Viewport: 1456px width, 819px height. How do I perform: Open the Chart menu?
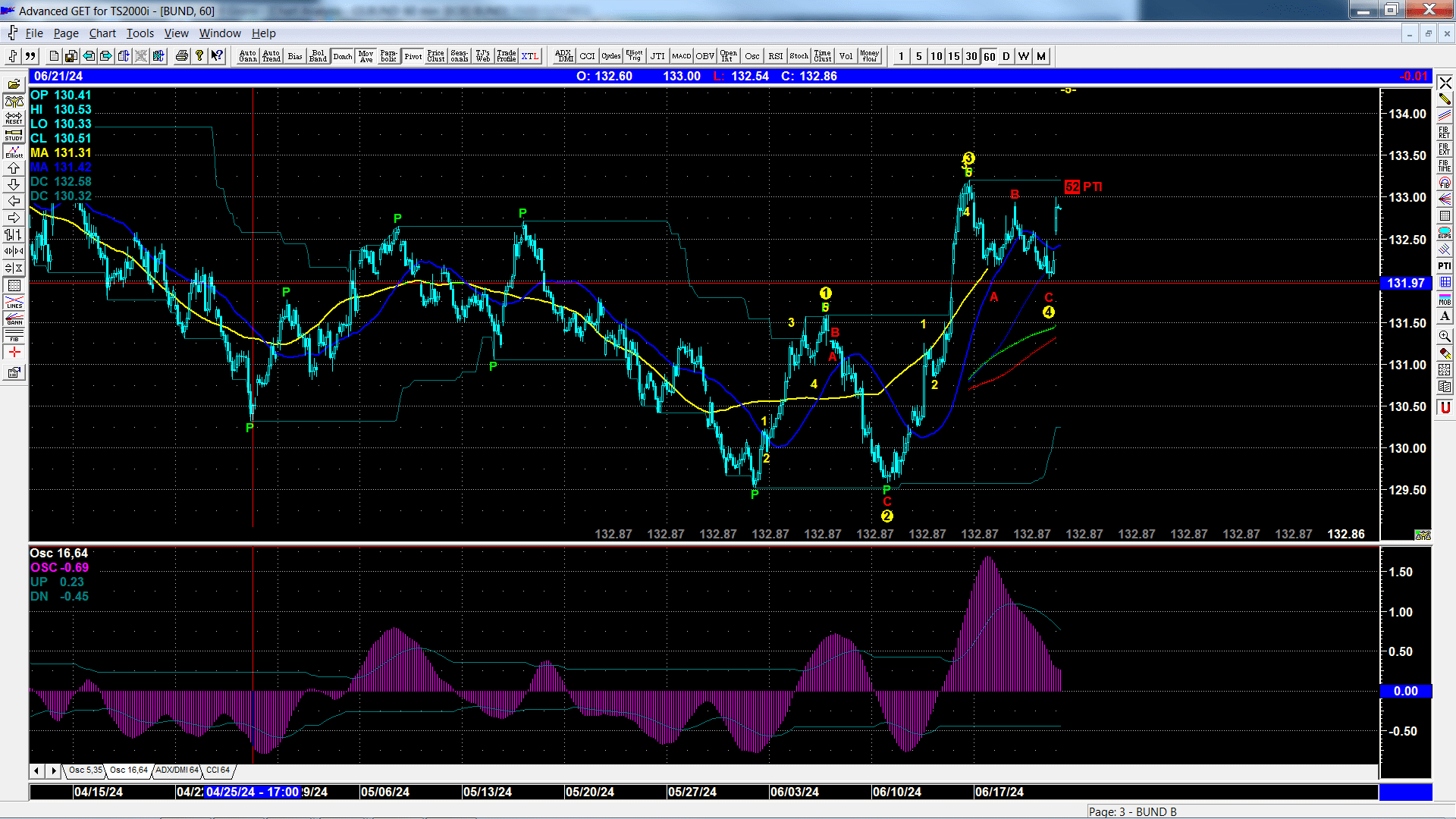click(102, 33)
